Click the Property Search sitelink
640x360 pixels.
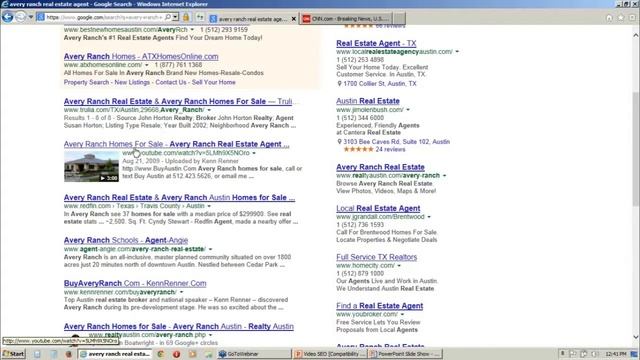pos(86,82)
